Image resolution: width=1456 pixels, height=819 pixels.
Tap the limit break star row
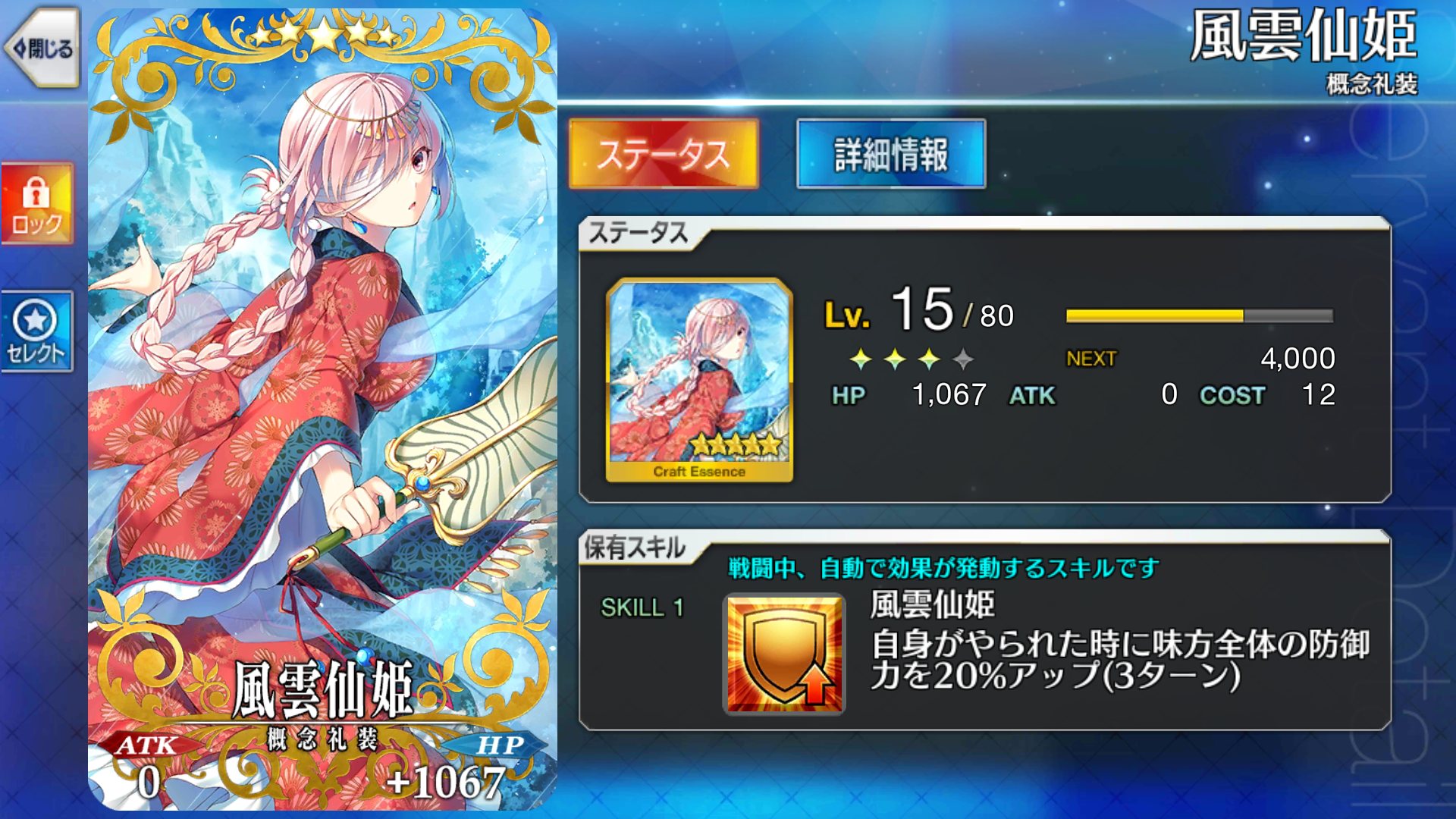(912, 359)
